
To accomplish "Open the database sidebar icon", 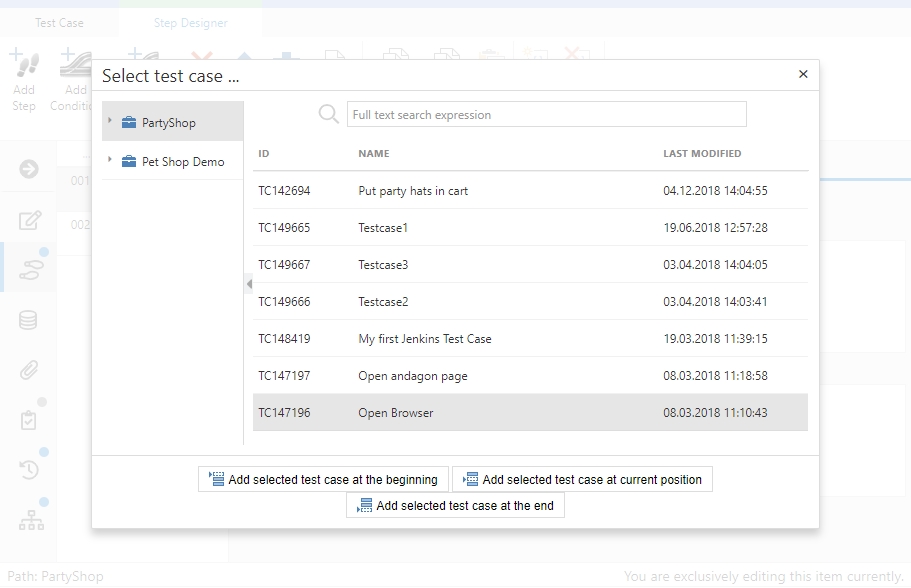I will tap(29, 320).
